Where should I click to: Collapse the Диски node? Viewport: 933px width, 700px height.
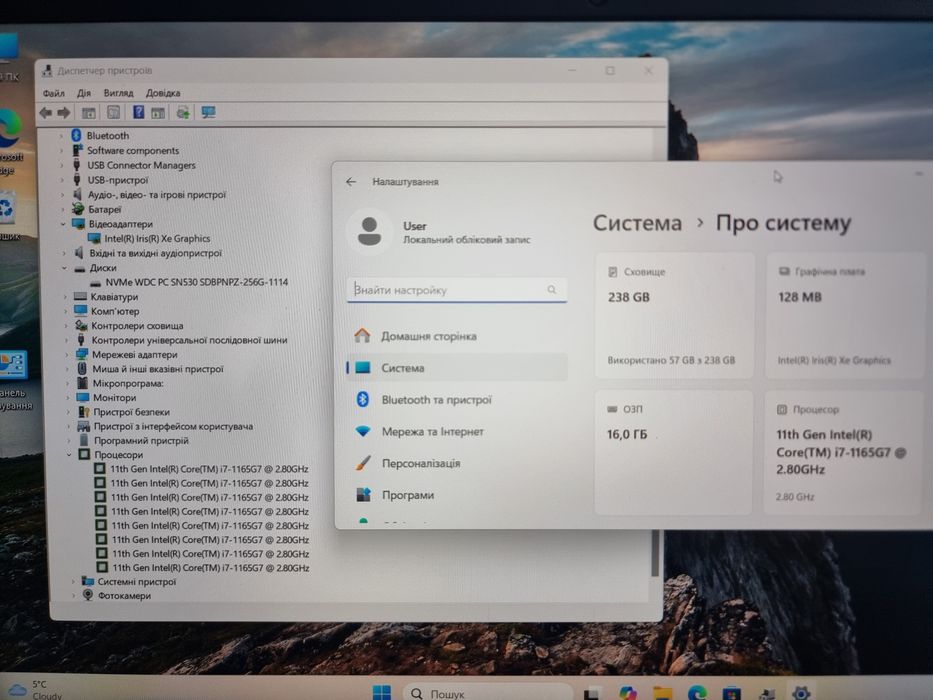64,268
